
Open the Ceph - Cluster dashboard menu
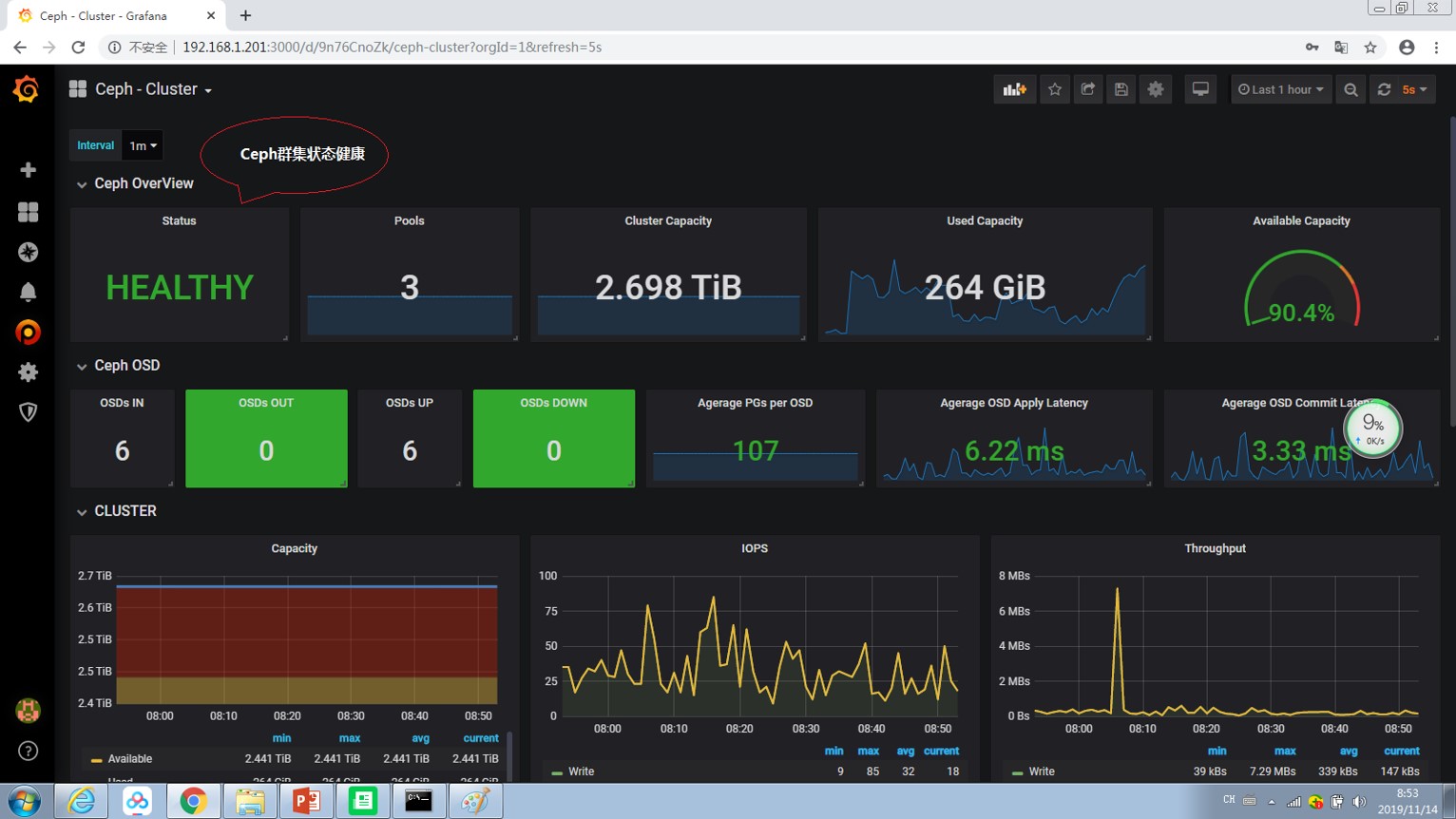[x=152, y=89]
